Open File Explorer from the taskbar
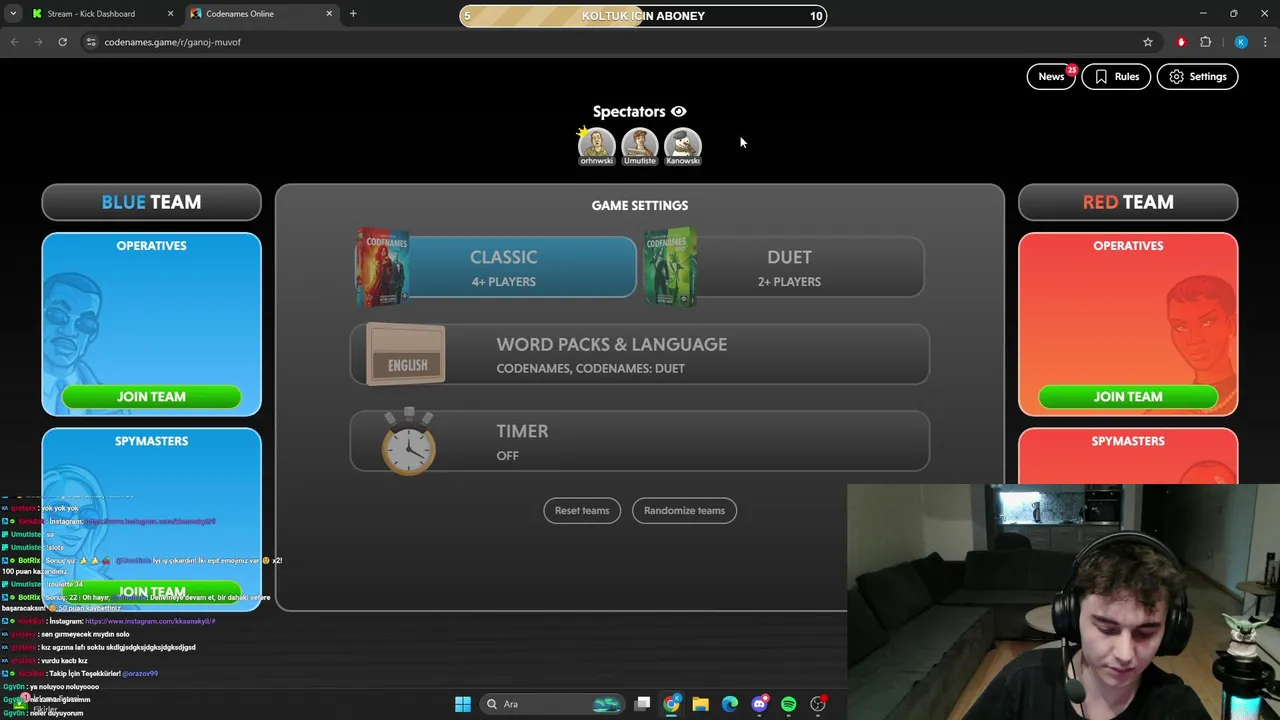The height and width of the screenshot is (720, 1280). click(701, 704)
